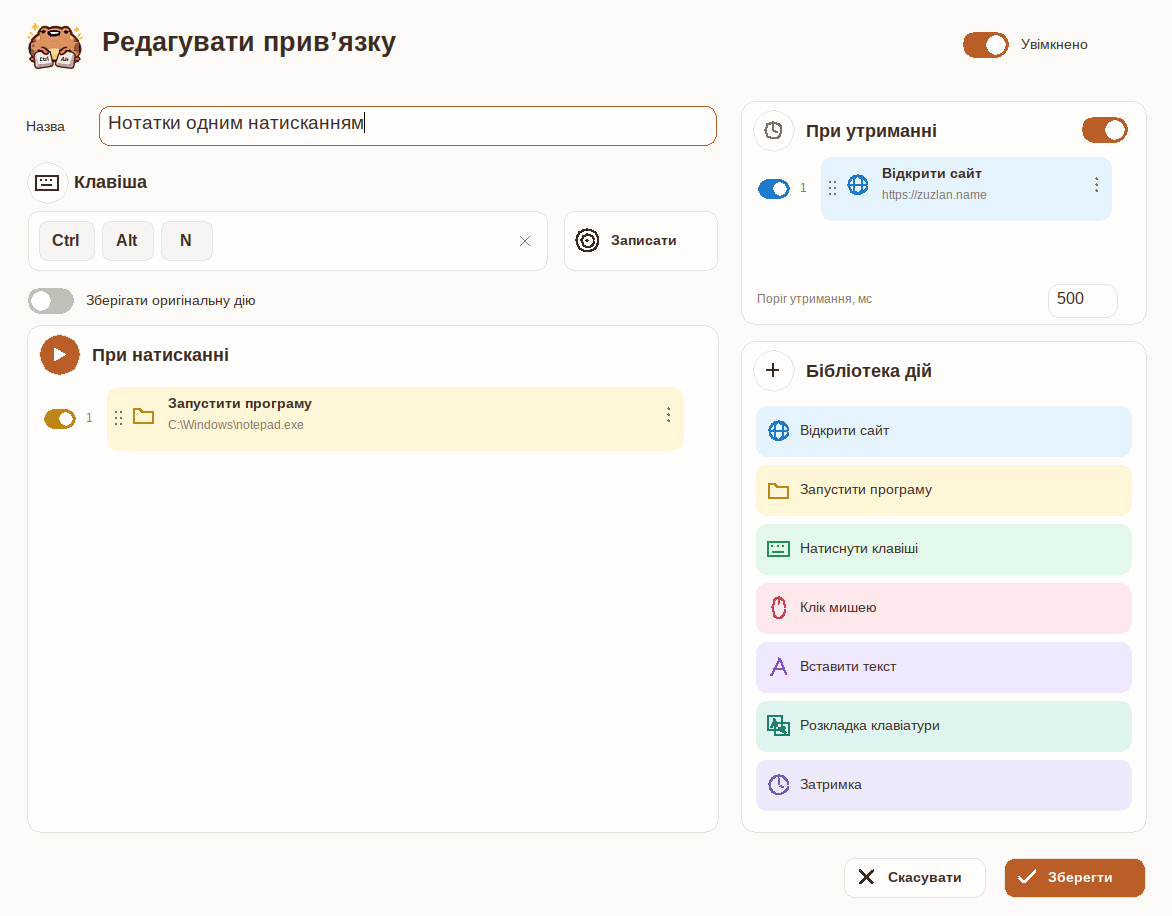Click the keyboard icon beside Клавіша
Viewport: 1172px width, 916px height.
[x=47, y=182]
